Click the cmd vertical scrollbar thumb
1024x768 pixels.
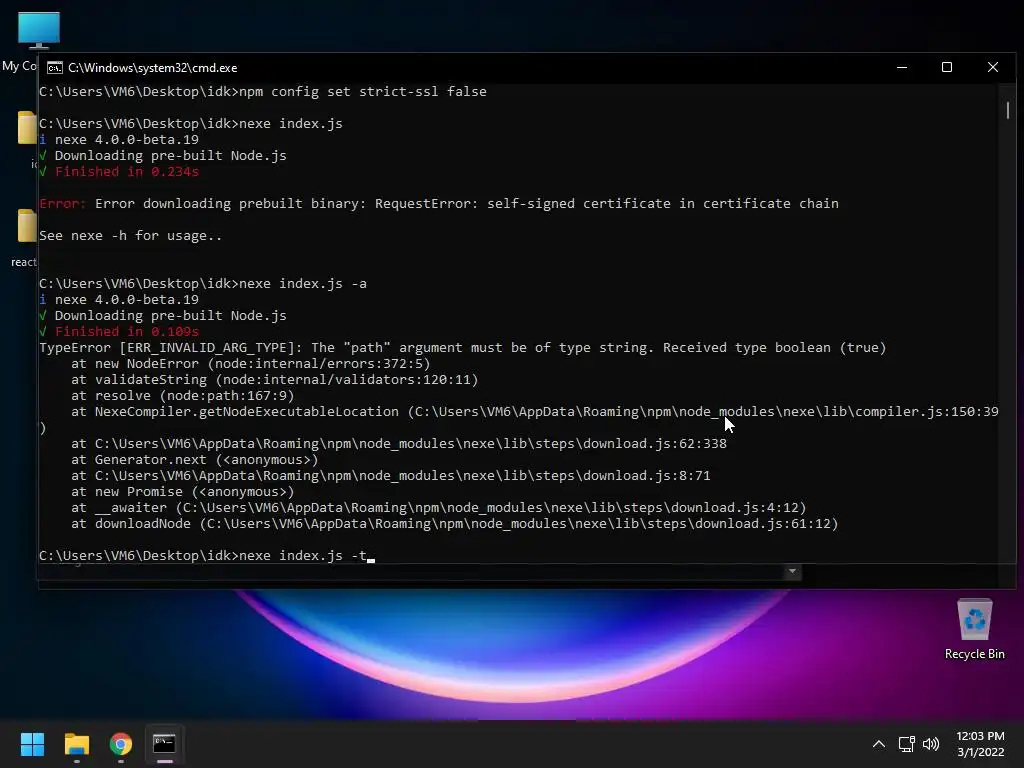click(x=1008, y=110)
